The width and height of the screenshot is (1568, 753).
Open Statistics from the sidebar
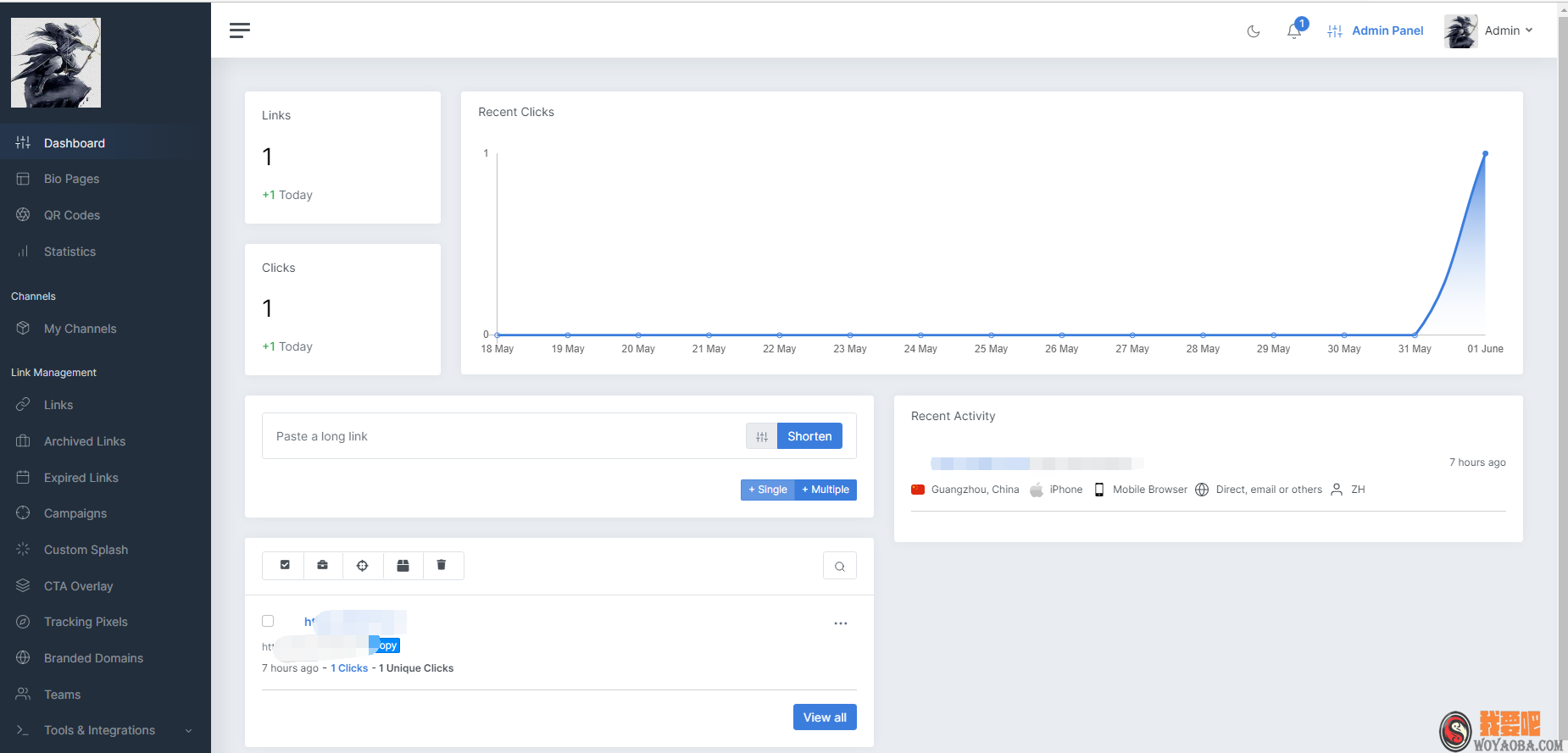[70, 252]
